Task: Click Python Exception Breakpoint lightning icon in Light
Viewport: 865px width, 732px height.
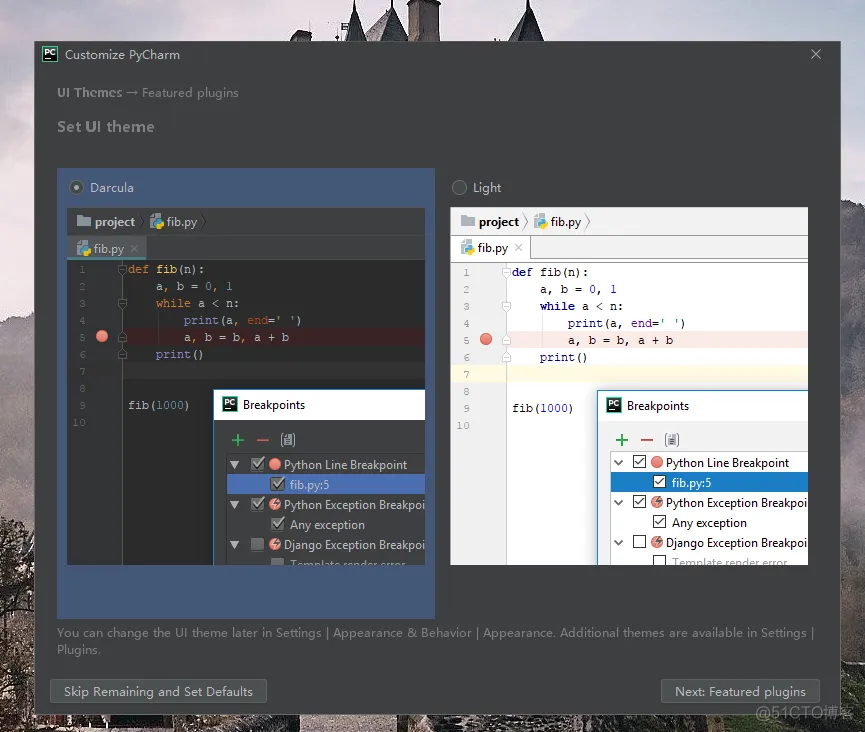Action: tap(656, 501)
